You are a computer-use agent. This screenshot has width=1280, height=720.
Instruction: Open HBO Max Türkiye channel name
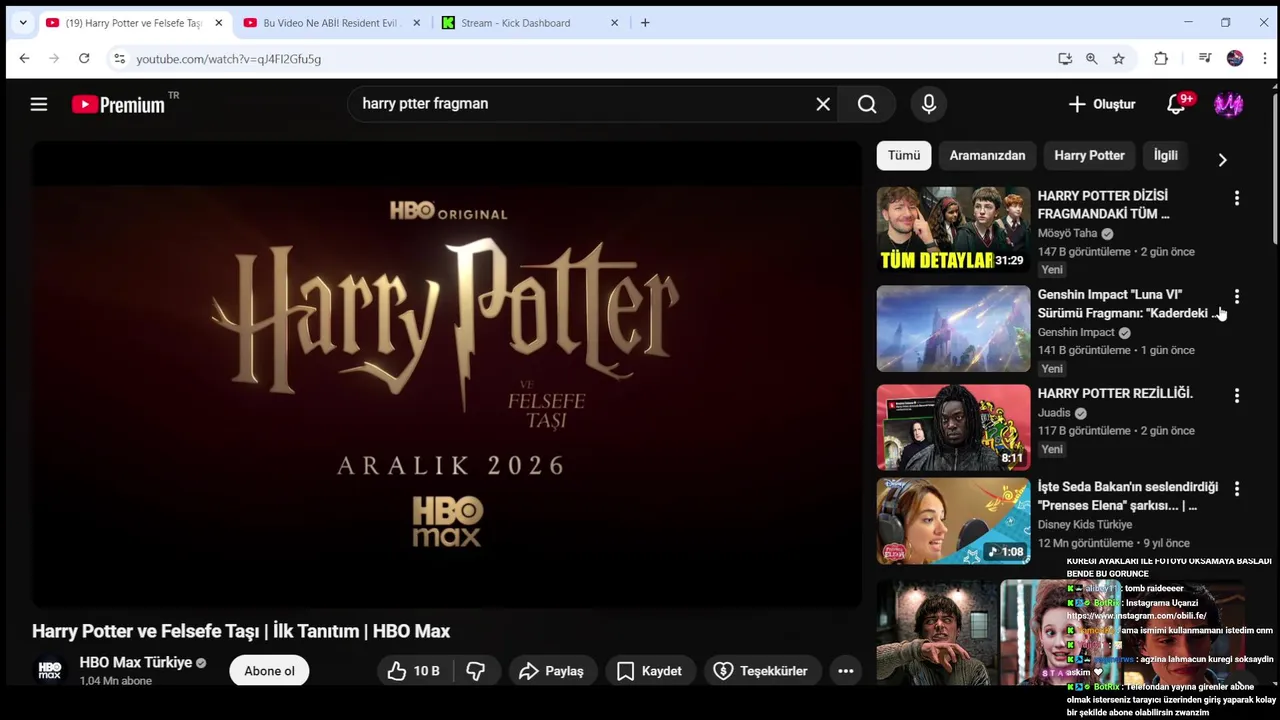coord(136,662)
